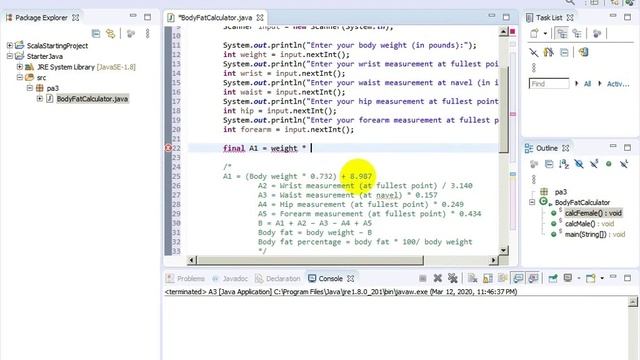Click the All filter link in Task List
Image resolution: width=640 pixels, height=360 pixels.
pyautogui.click(x=587, y=84)
